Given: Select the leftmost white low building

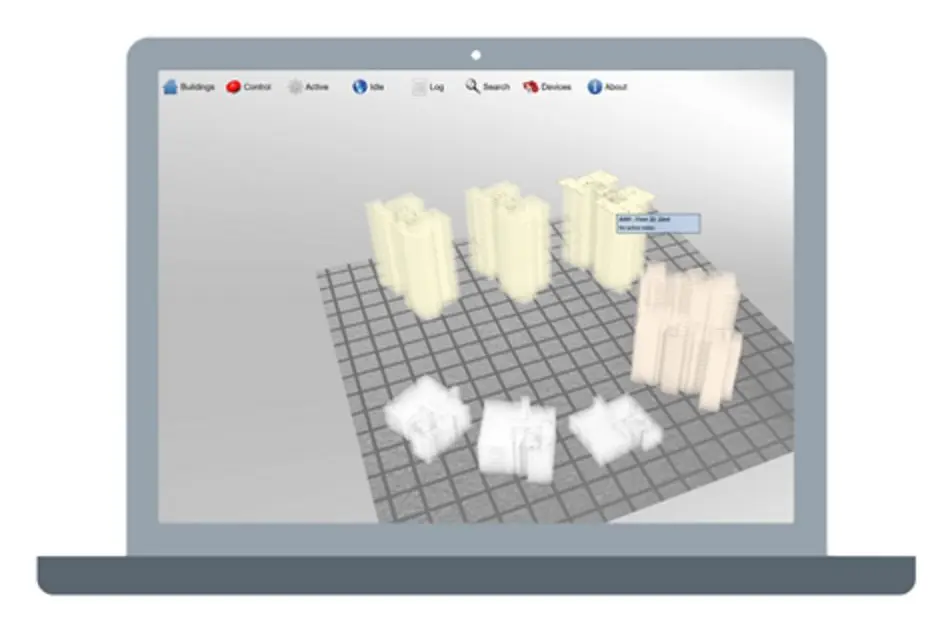Looking at the screenshot, I should coord(427,418).
